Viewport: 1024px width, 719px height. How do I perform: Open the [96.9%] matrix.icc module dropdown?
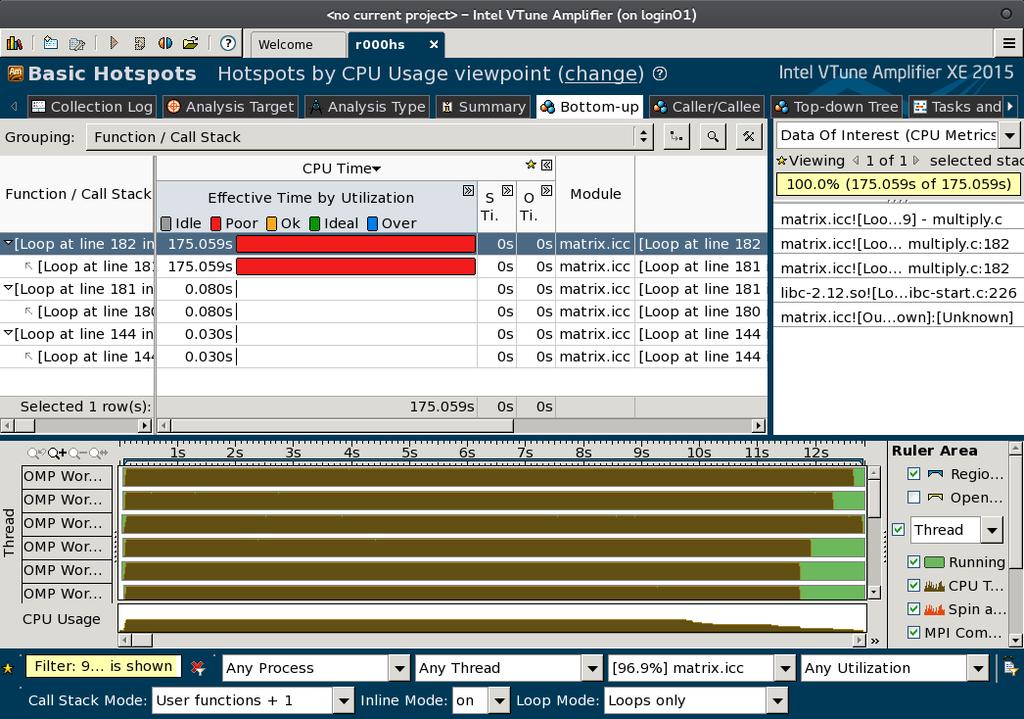[x=784, y=668]
